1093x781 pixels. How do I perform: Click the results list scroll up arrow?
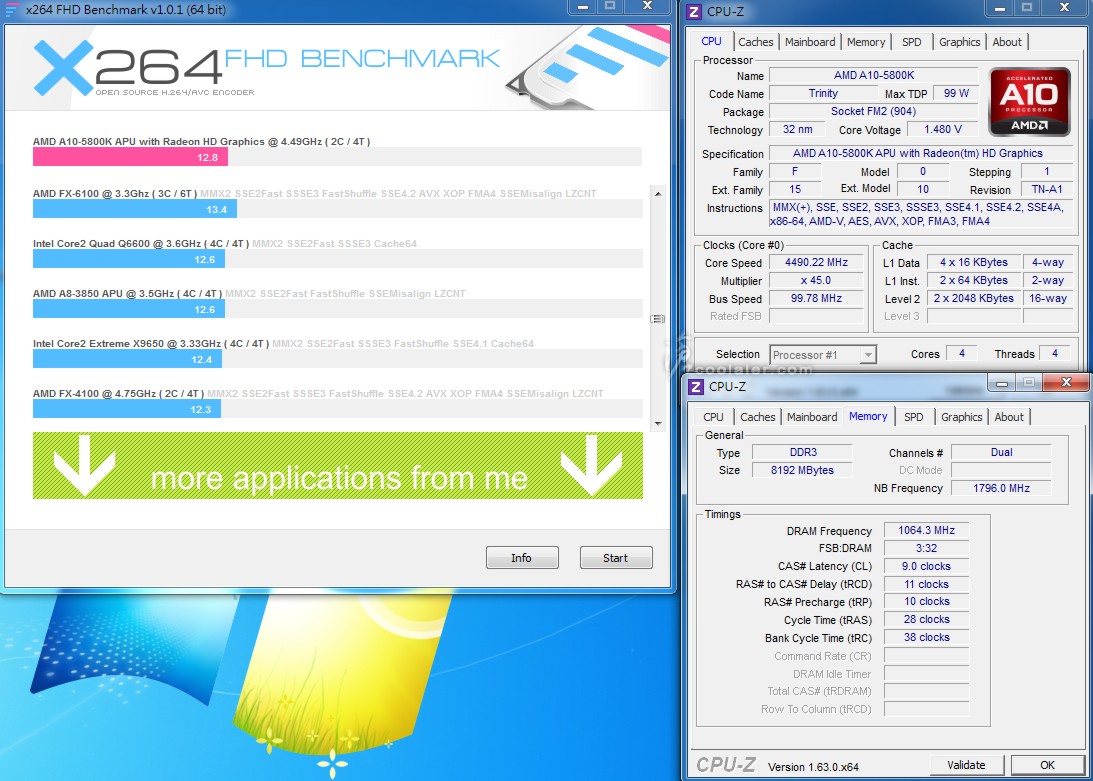[x=658, y=194]
